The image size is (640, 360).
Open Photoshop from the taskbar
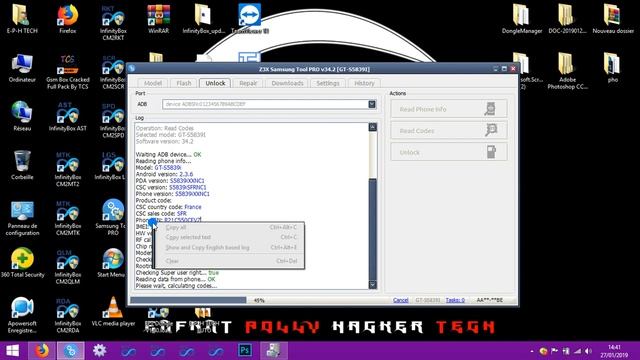pyautogui.click(x=244, y=351)
